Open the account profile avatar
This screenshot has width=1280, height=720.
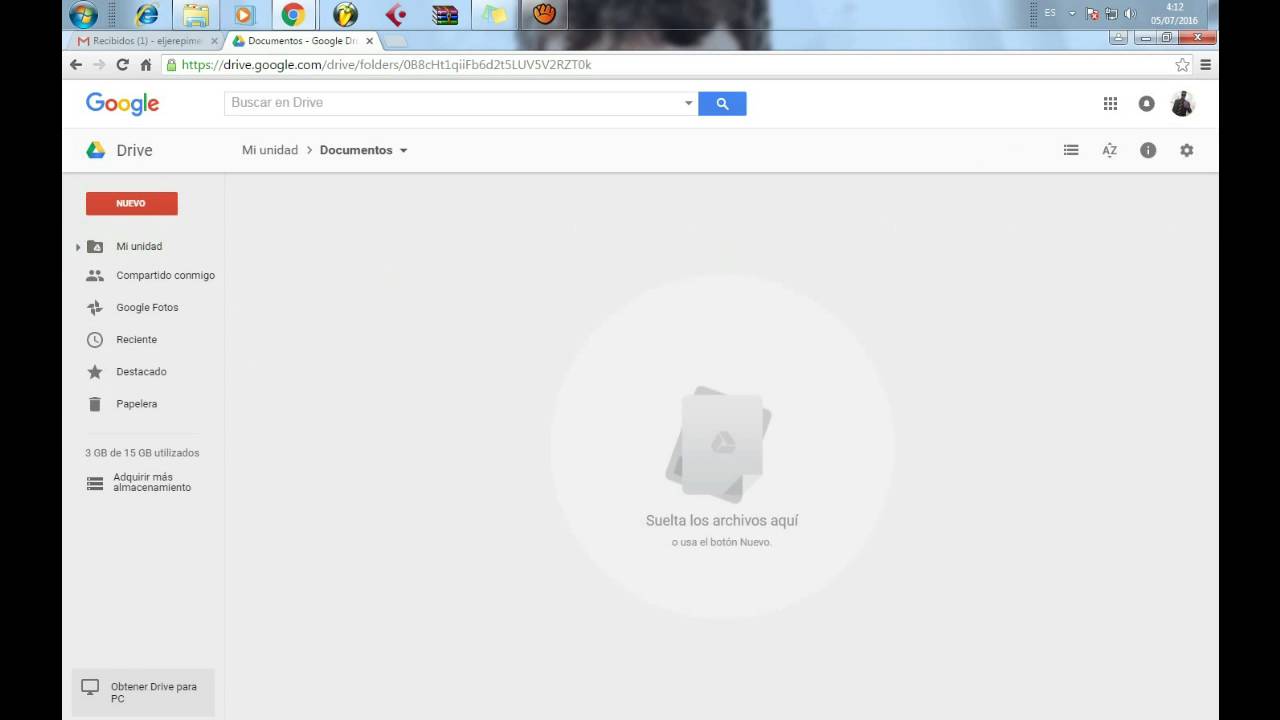click(x=1183, y=103)
